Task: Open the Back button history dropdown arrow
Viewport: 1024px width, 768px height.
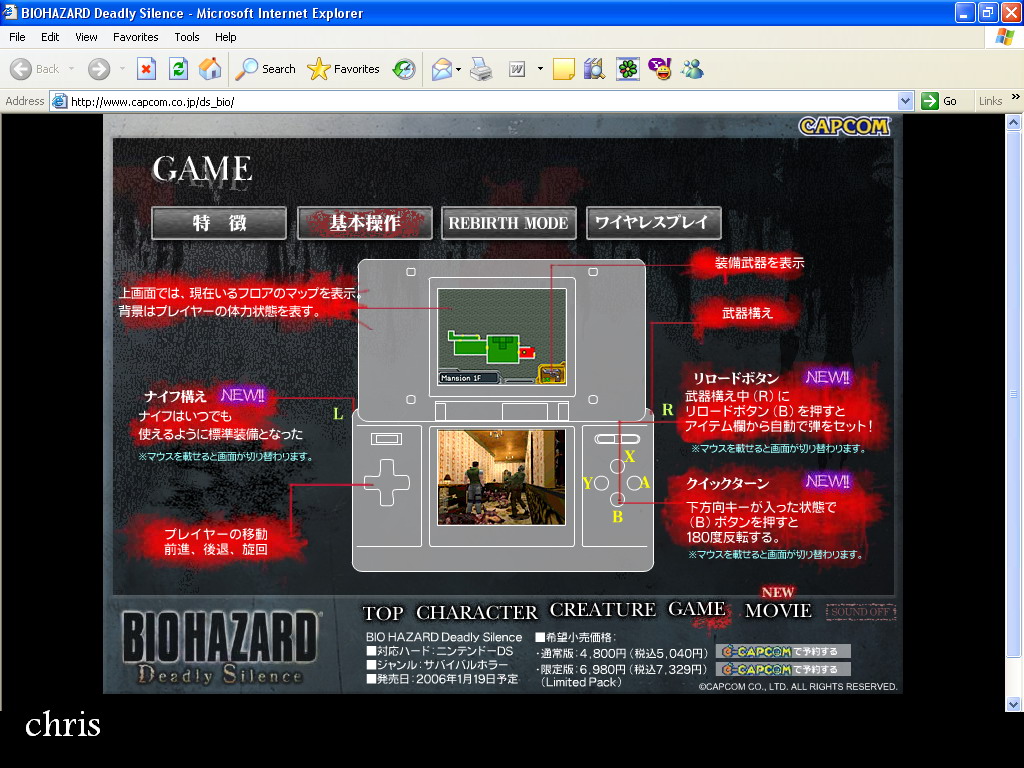Action: point(71,69)
